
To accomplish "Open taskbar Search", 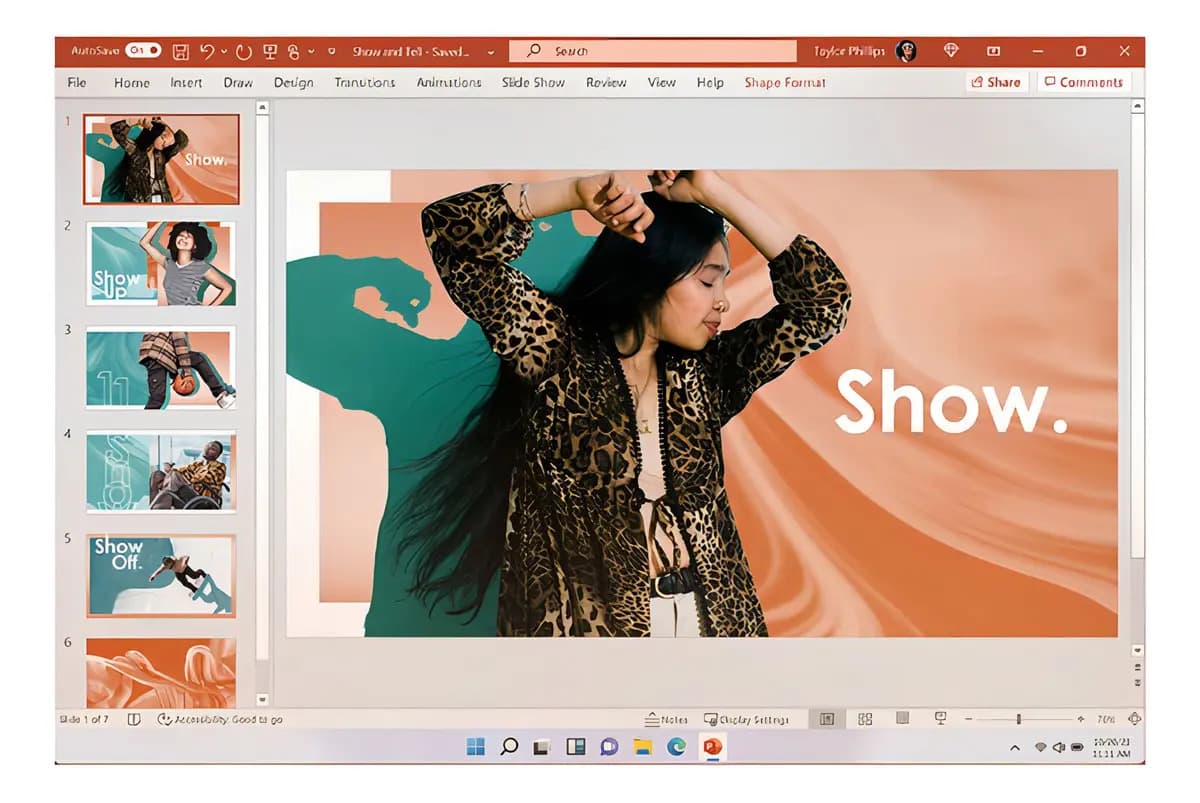I will pyautogui.click(x=509, y=746).
